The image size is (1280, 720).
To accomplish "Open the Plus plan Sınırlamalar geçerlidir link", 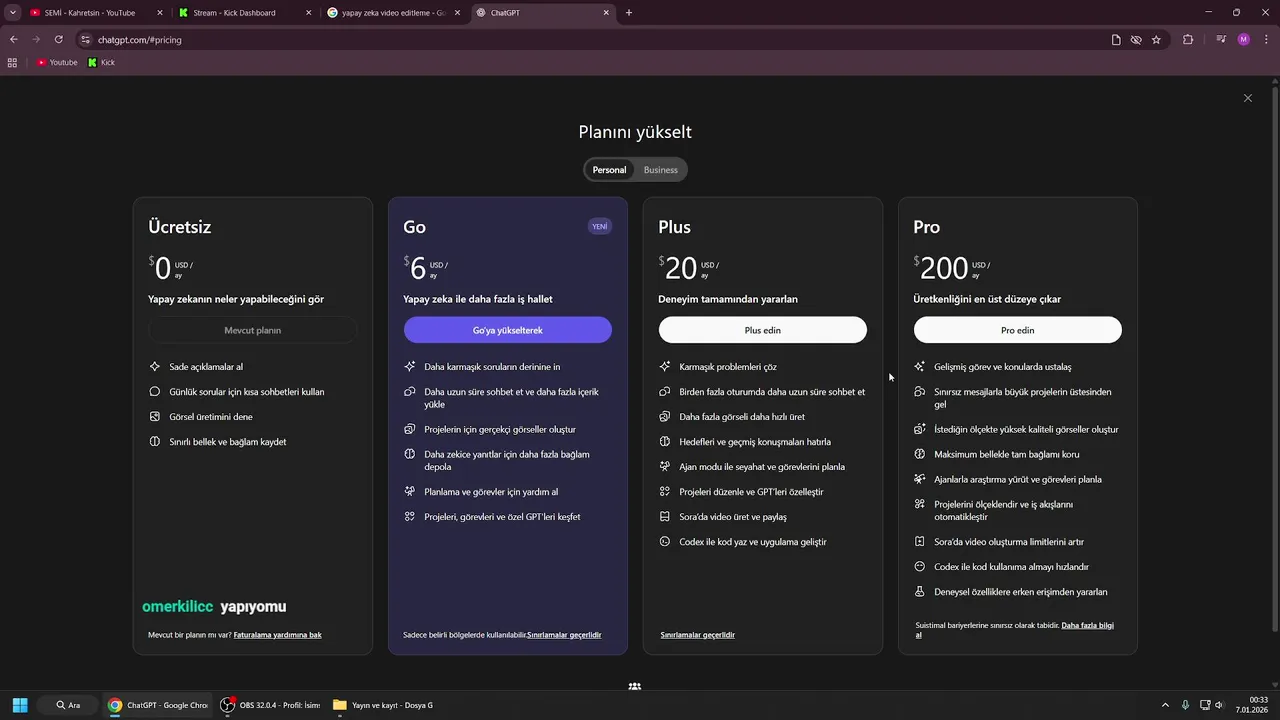I will click(698, 635).
